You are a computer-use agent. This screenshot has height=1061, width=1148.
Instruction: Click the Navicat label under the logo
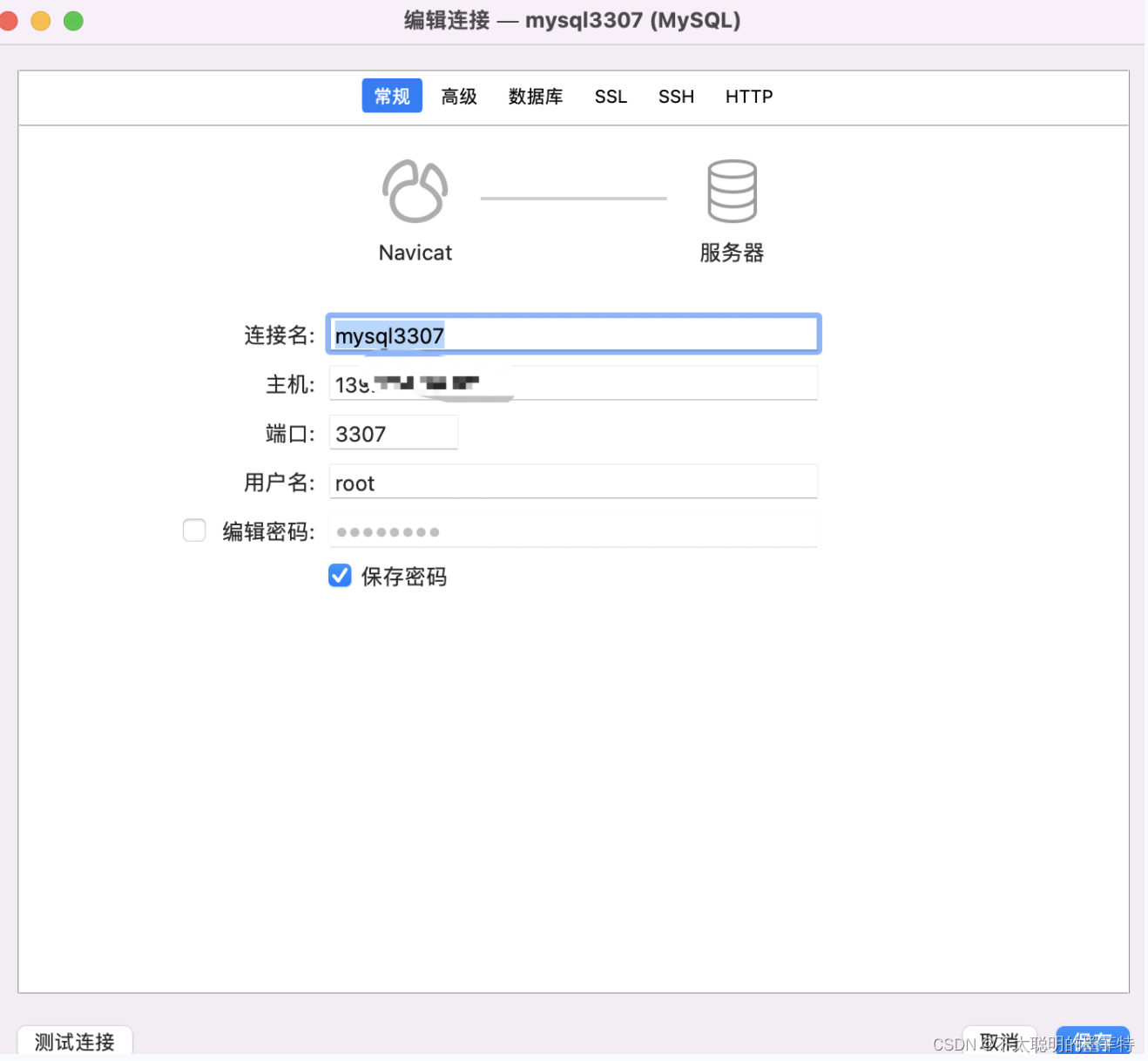(415, 253)
